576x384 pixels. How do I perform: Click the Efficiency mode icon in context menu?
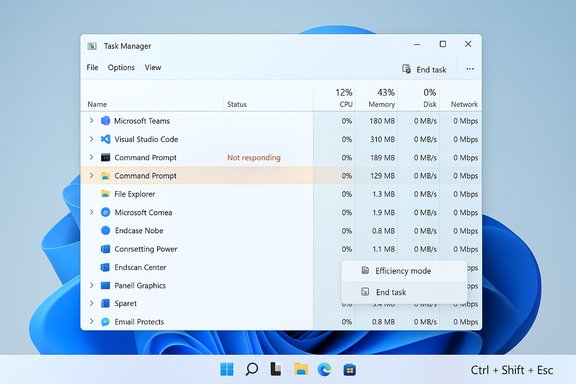(365, 270)
